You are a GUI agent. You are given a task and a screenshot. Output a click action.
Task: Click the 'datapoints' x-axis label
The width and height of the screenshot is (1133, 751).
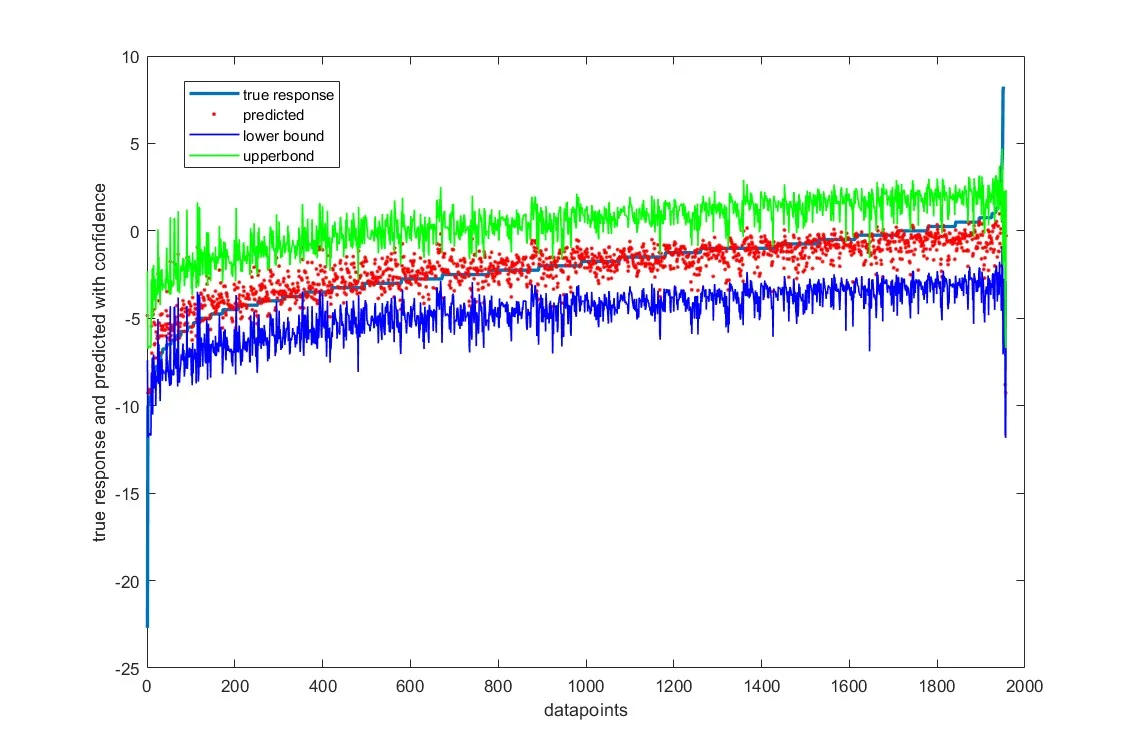586,710
